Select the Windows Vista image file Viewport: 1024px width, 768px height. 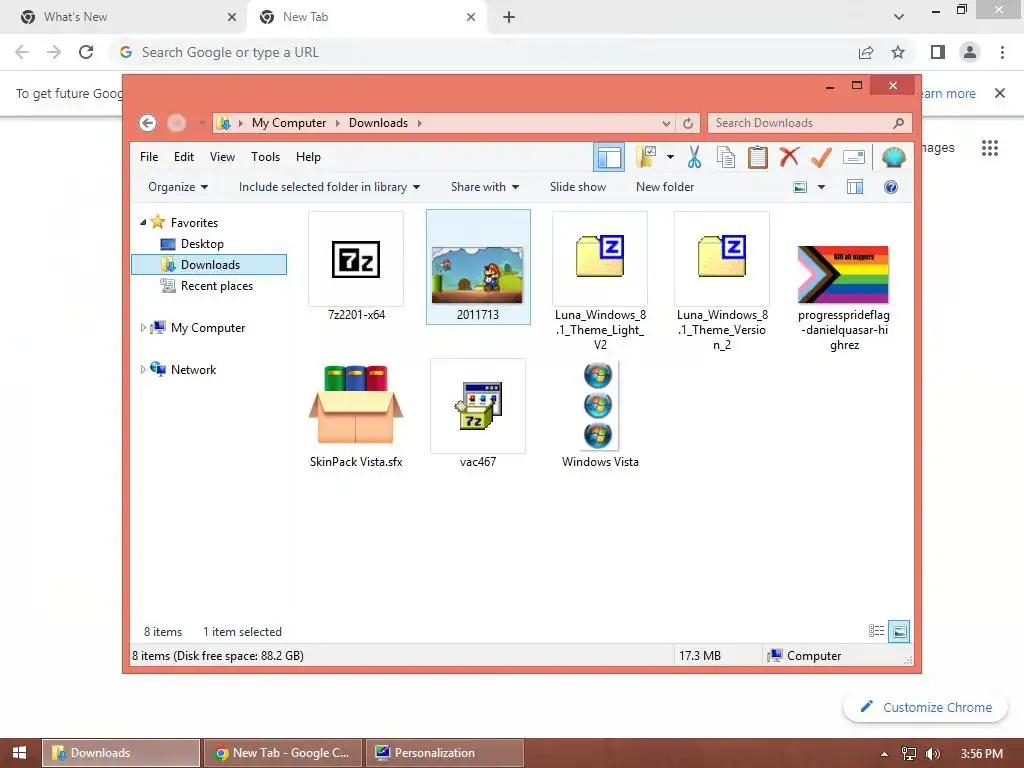tap(600, 413)
